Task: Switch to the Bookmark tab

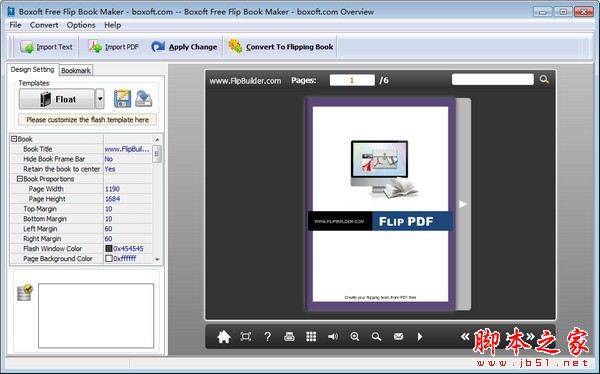Action: [76, 70]
